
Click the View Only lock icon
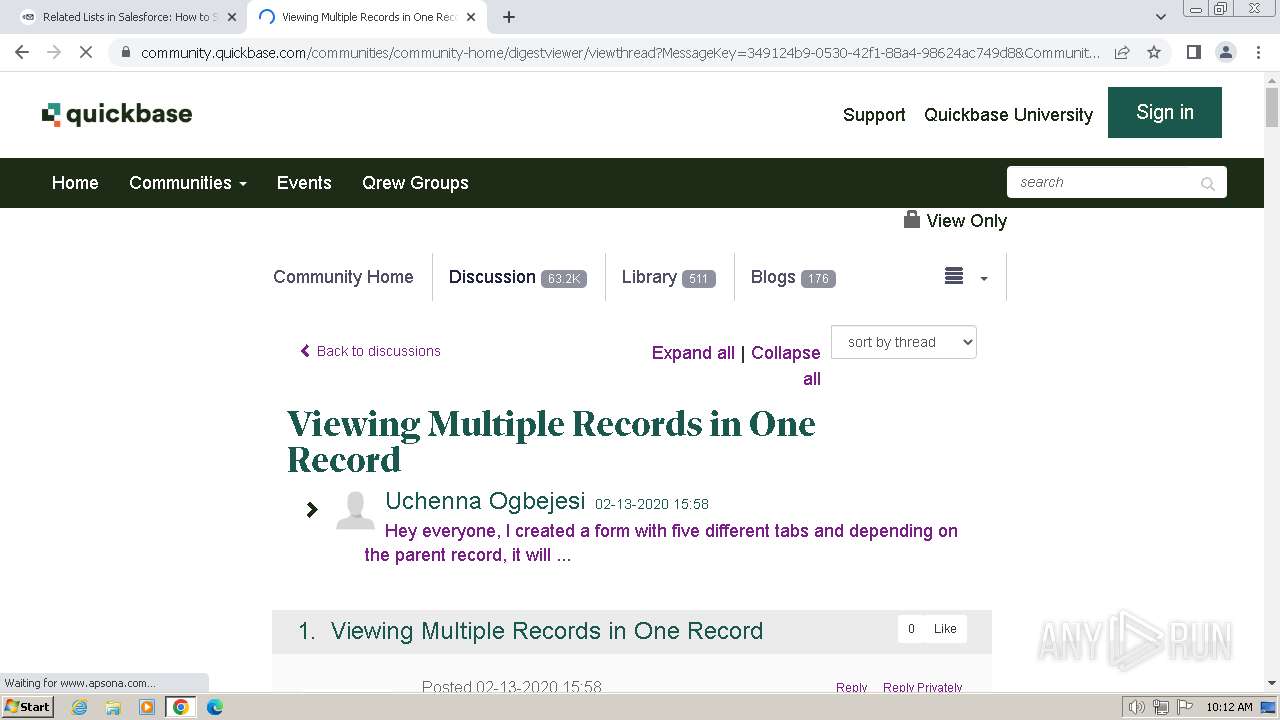point(911,219)
